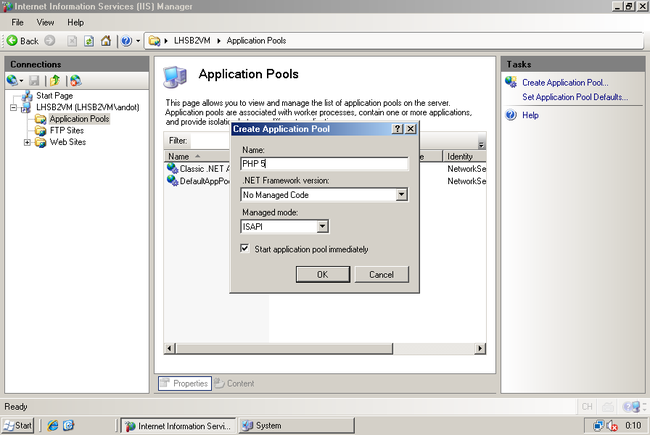The width and height of the screenshot is (650, 435).
Task: Click the IIS Manager title bar icon
Action: pos(7,6)
